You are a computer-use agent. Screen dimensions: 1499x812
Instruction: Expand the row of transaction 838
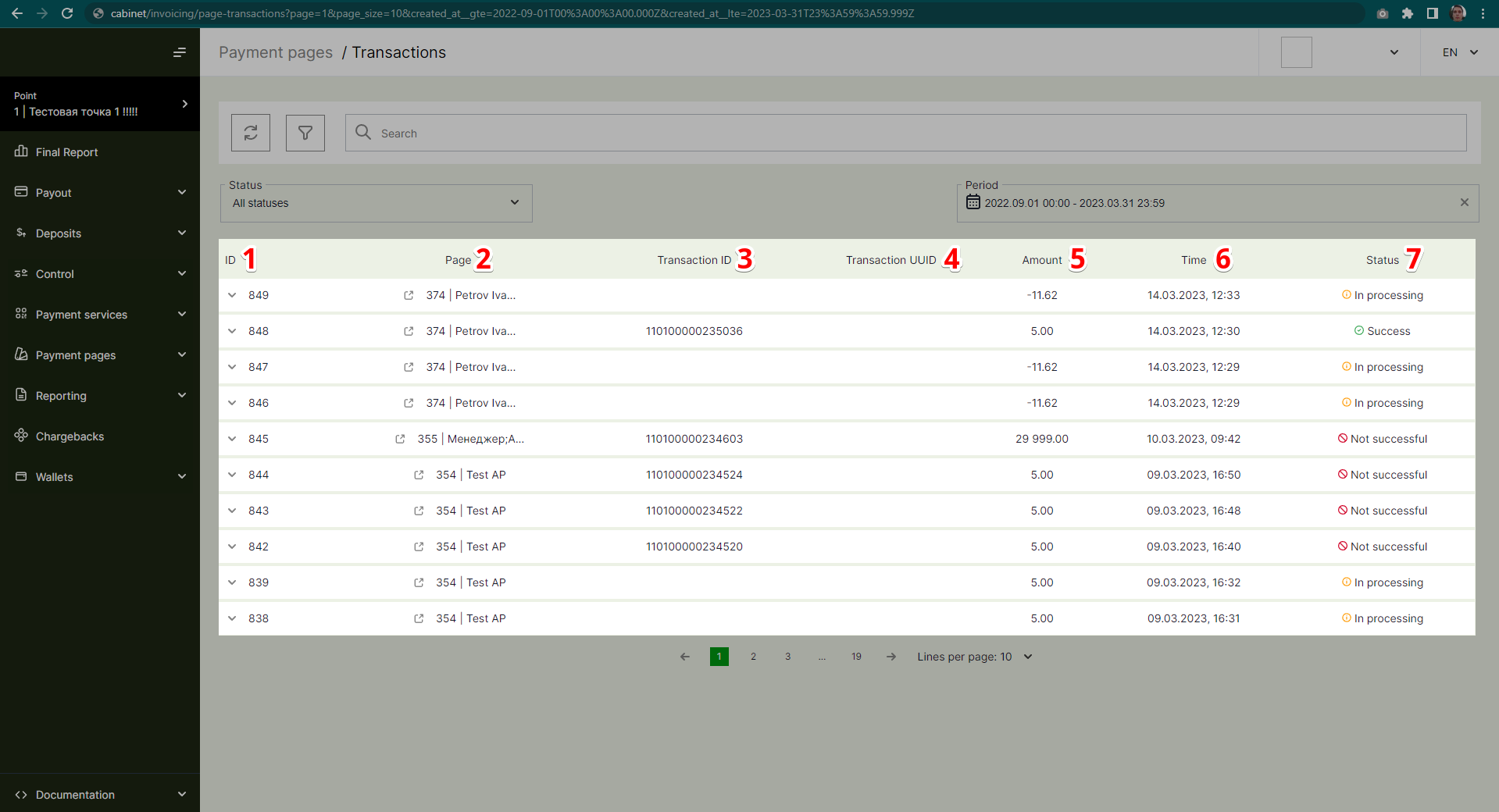point(232,618)
